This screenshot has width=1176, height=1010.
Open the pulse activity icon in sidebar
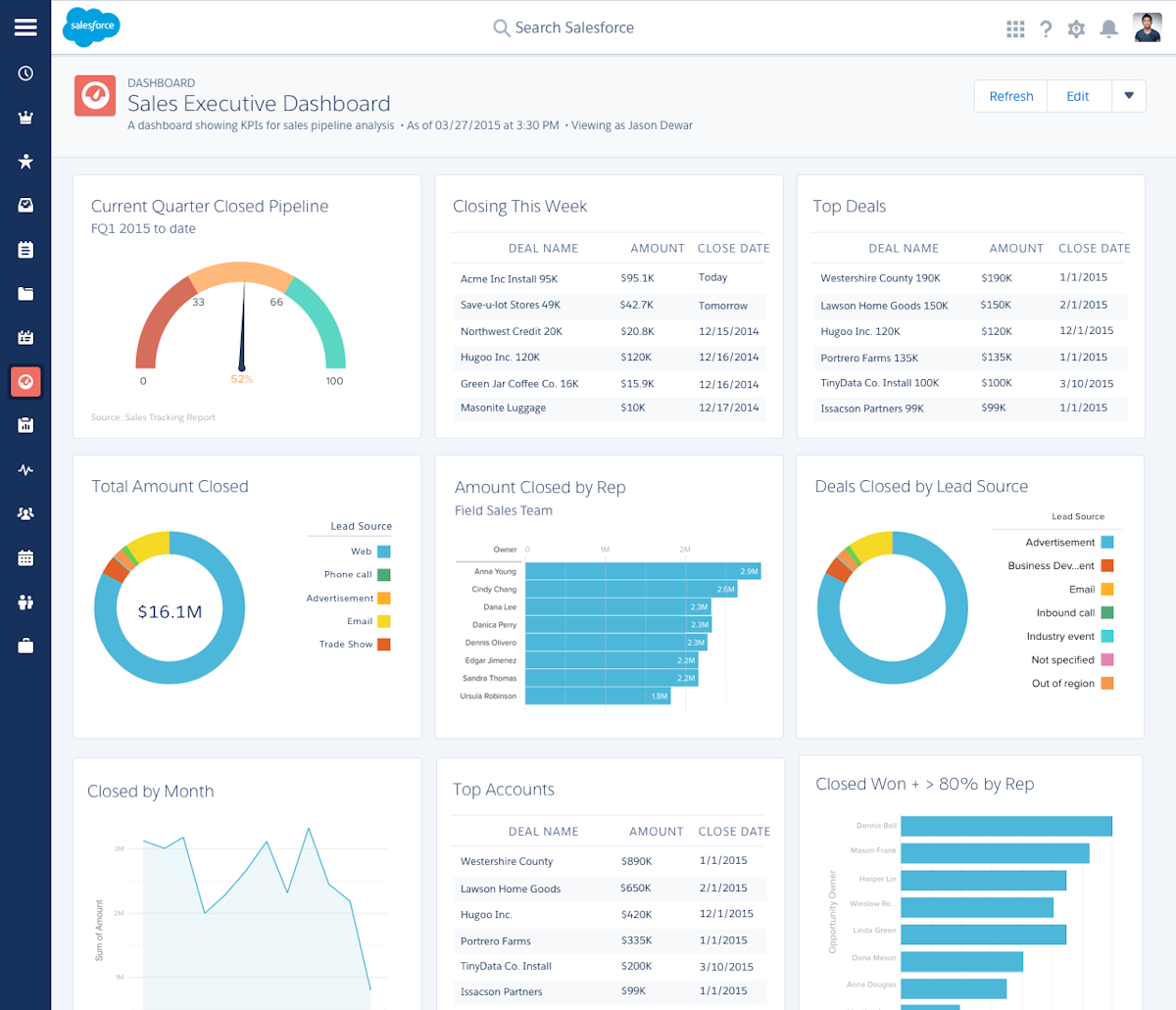pyautogui.click(x=25, y=469)
